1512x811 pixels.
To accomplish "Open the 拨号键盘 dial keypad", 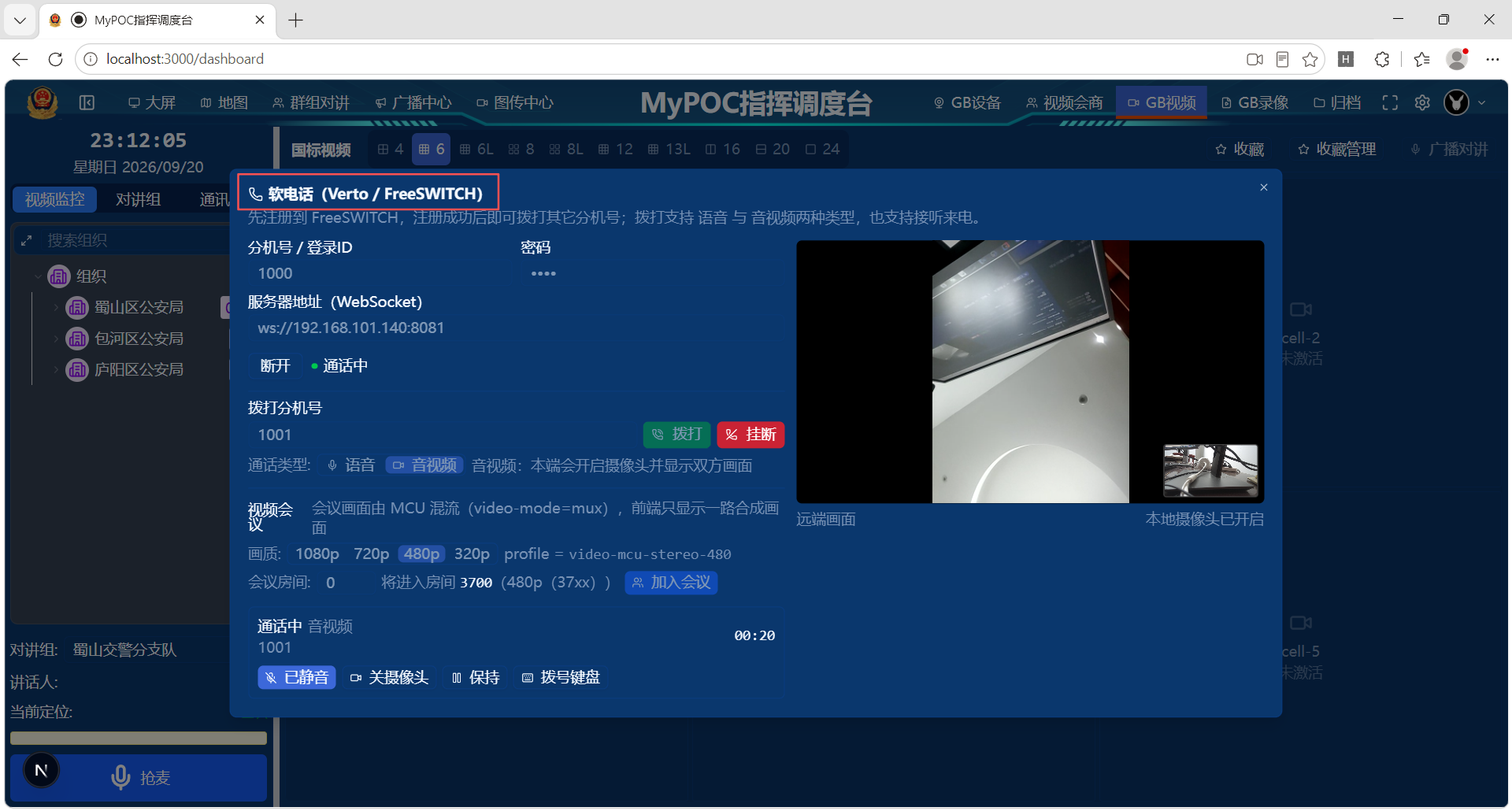I will 561,678.
